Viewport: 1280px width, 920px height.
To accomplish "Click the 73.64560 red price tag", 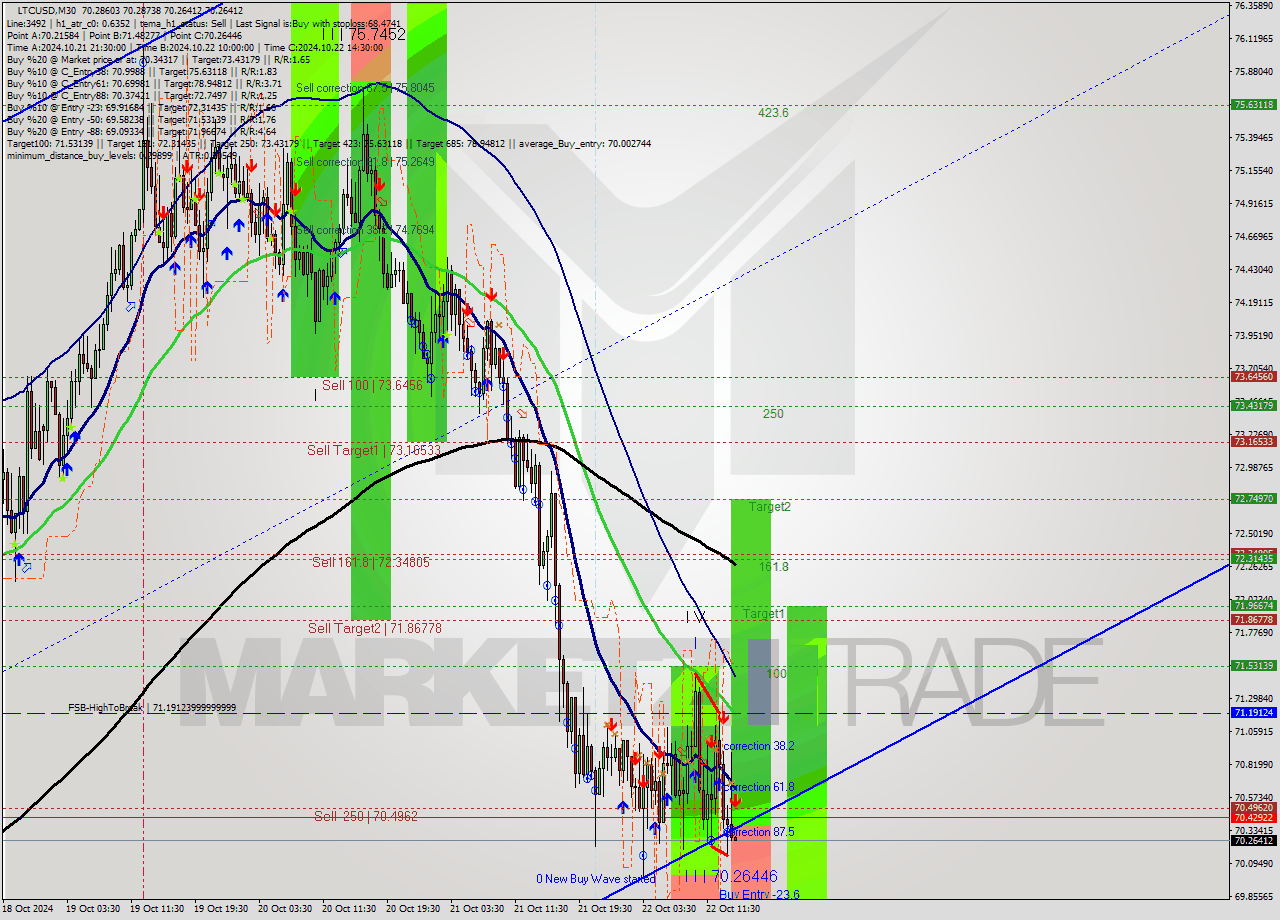I will point(1254,377).
